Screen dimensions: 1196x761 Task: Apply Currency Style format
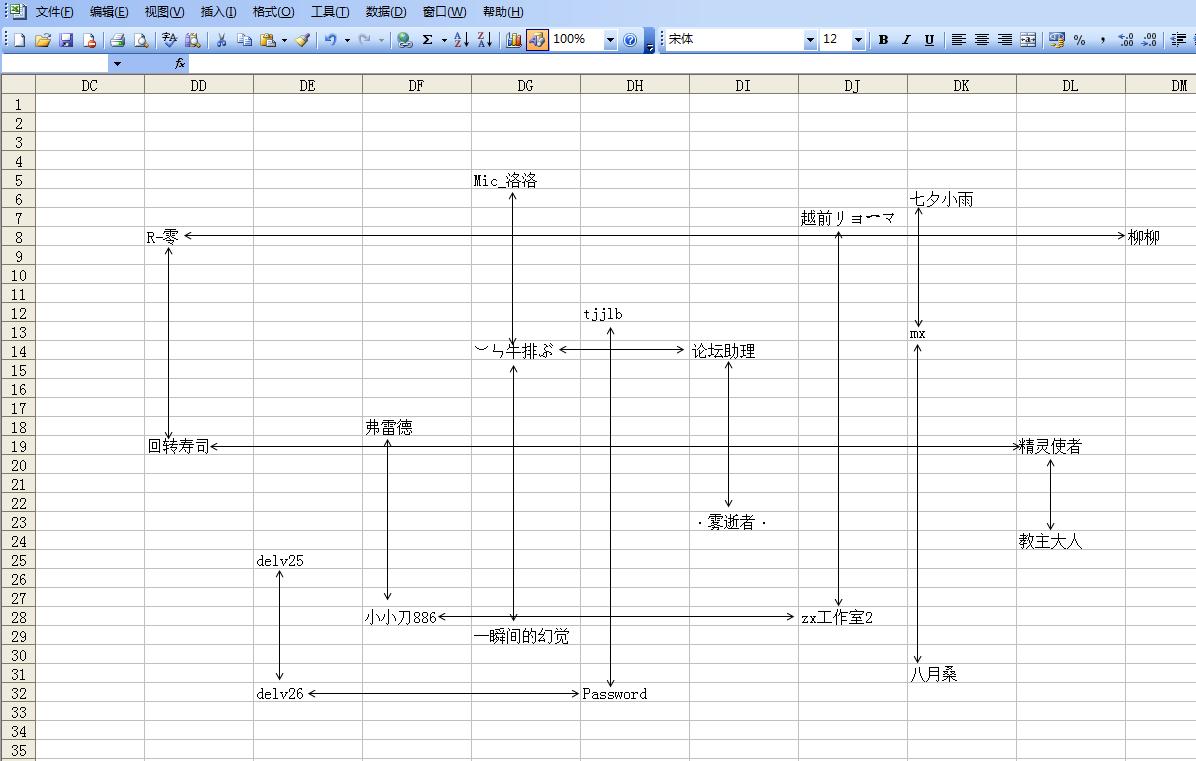(x=1056, y=40)
